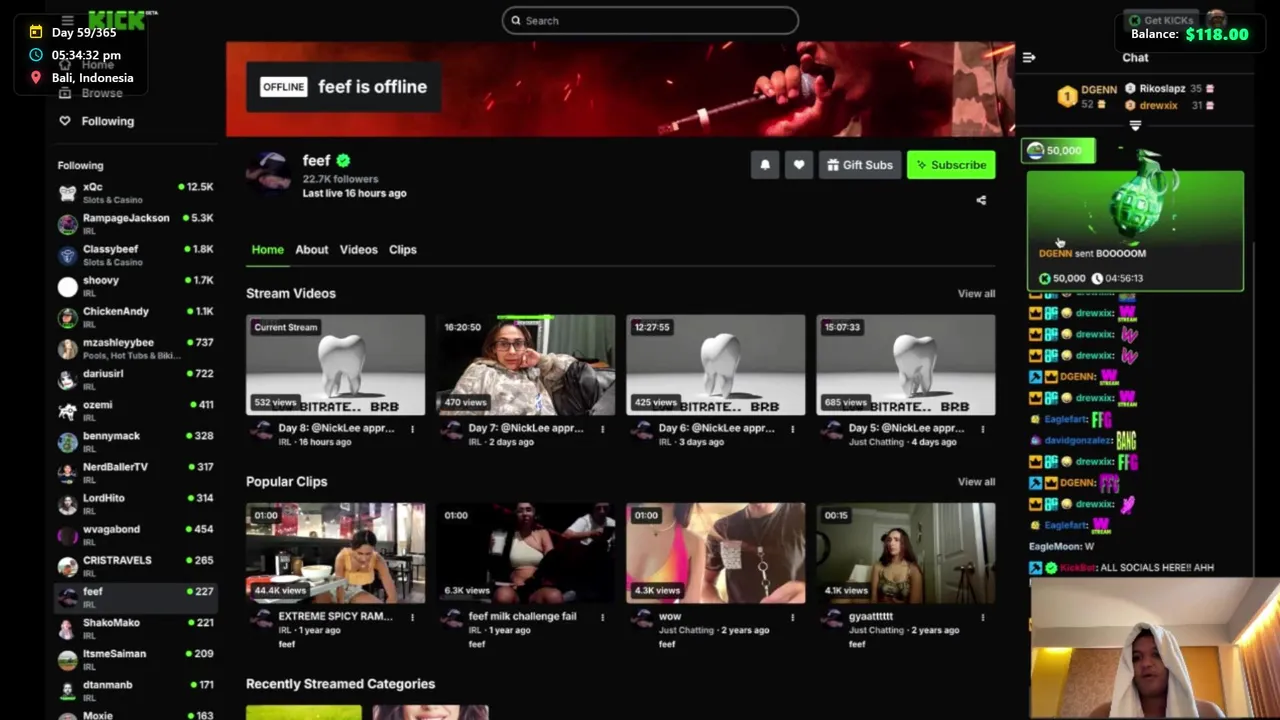Click DGENN on chat leaderboard
The image size is (1280, 720).
click(1099, 90)
